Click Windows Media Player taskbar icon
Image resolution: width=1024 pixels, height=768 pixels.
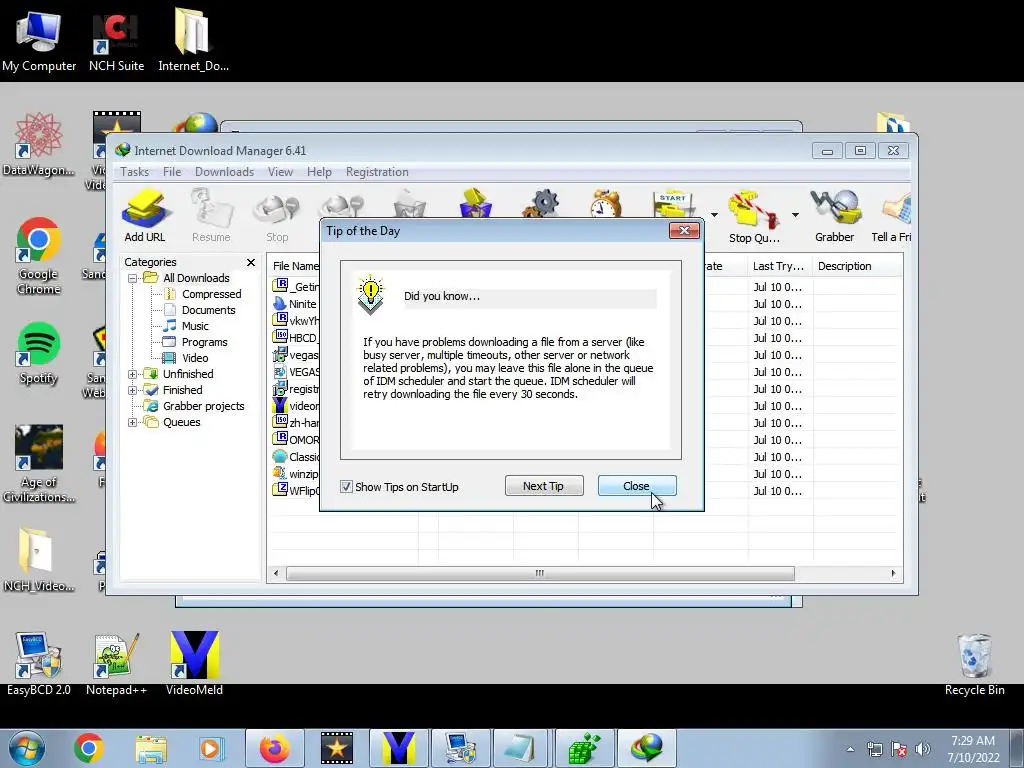(211, 748)
